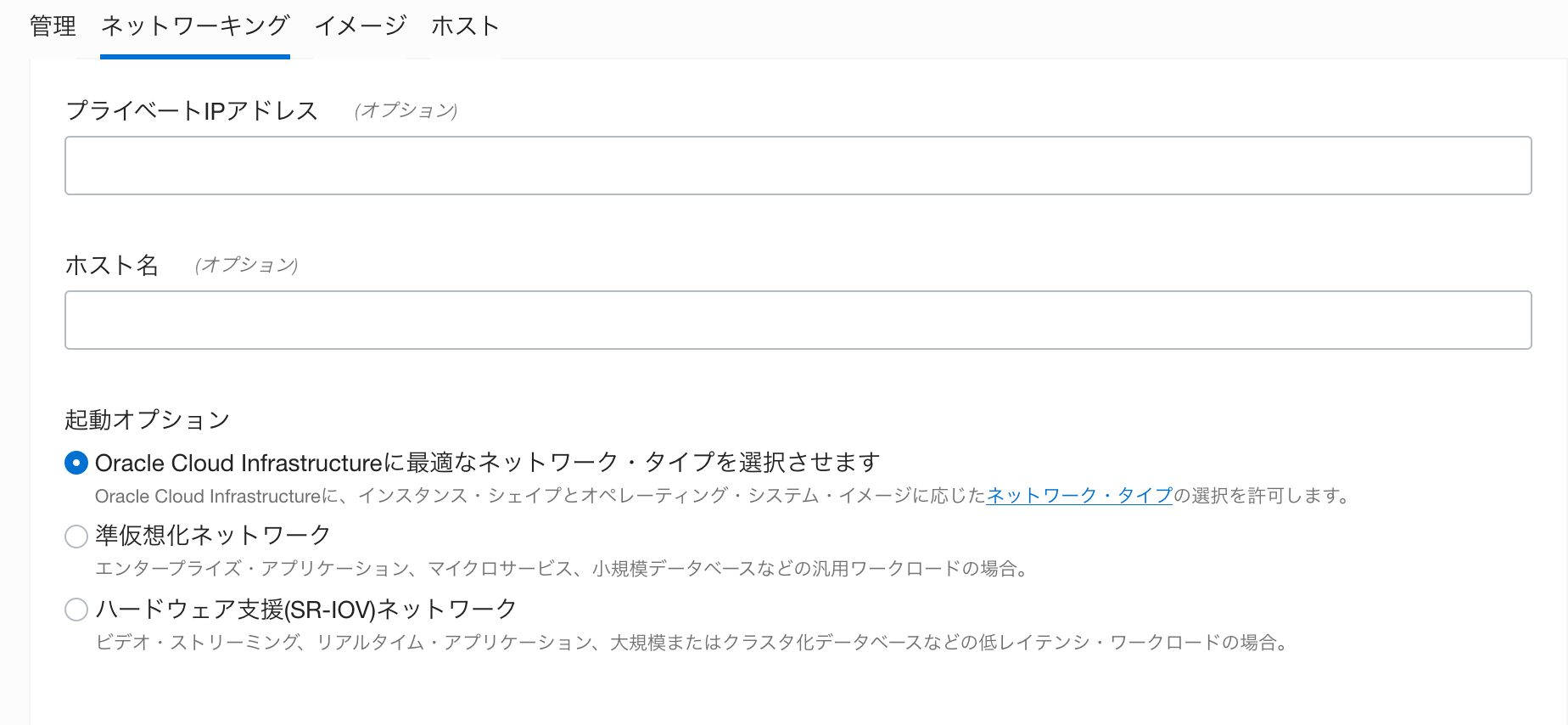Select the イメージ tab
Screen dimensions: 1568x725
pos(360,26)
